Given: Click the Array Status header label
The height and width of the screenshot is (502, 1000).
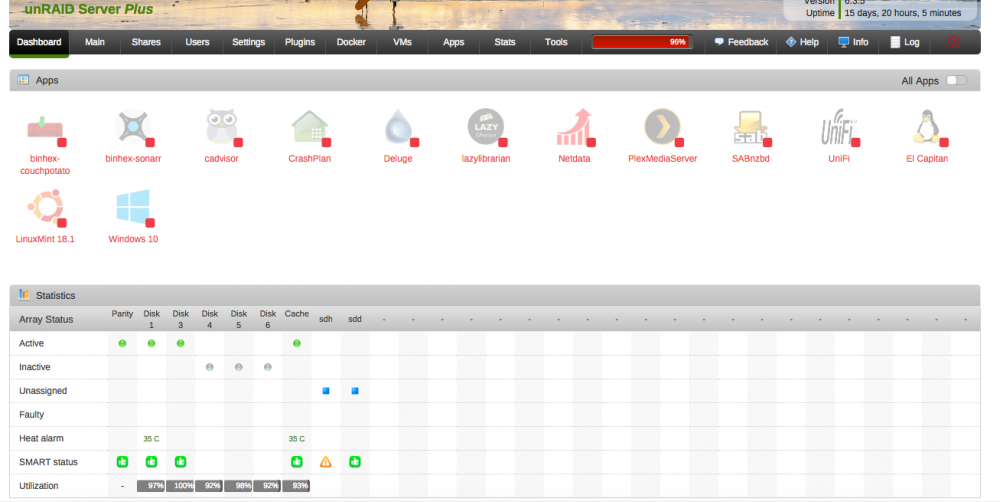Looking at the screenshot, I should [x=46, y=320].
